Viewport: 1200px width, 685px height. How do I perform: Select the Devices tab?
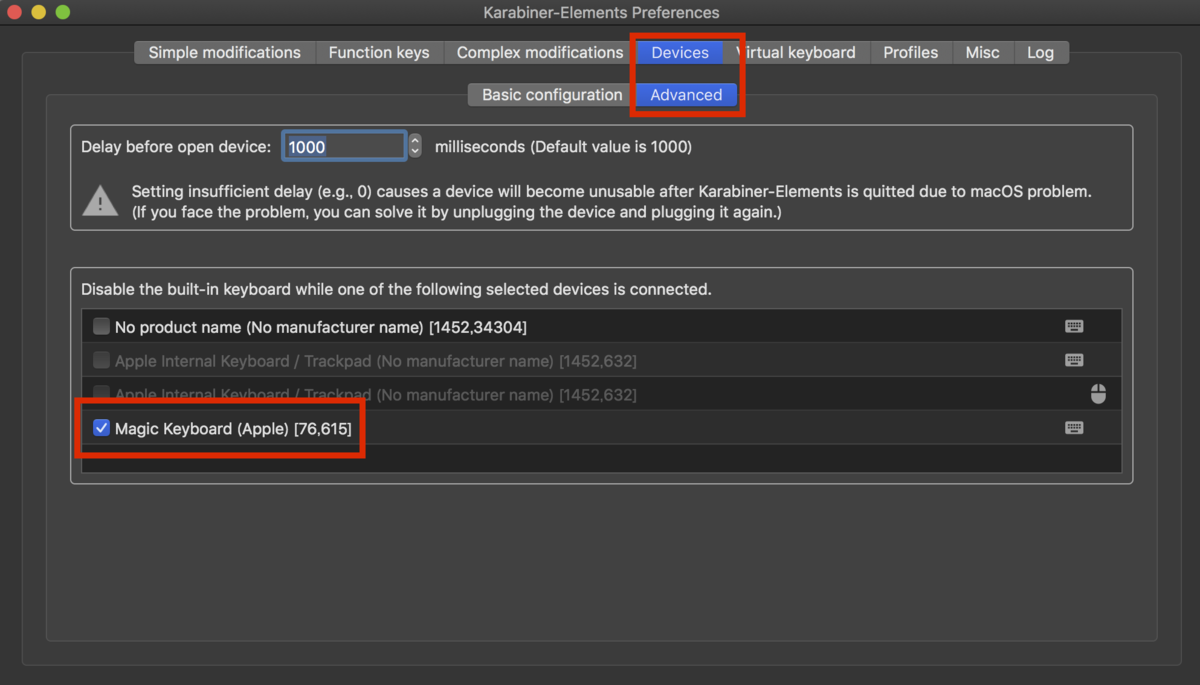pyautogui.click(x=680, y=52)
